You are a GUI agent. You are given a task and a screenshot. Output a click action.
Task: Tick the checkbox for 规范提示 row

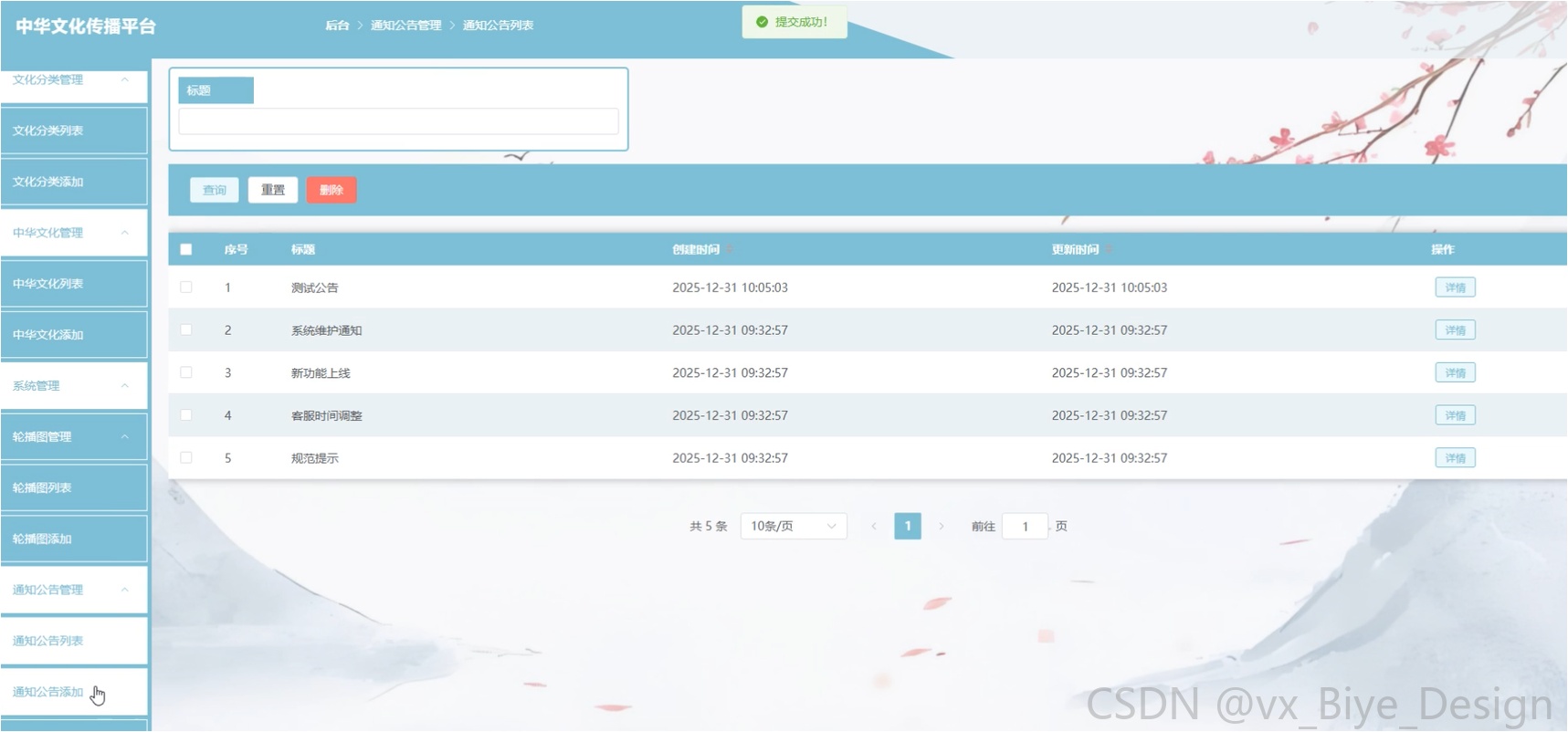pos(186,458)
